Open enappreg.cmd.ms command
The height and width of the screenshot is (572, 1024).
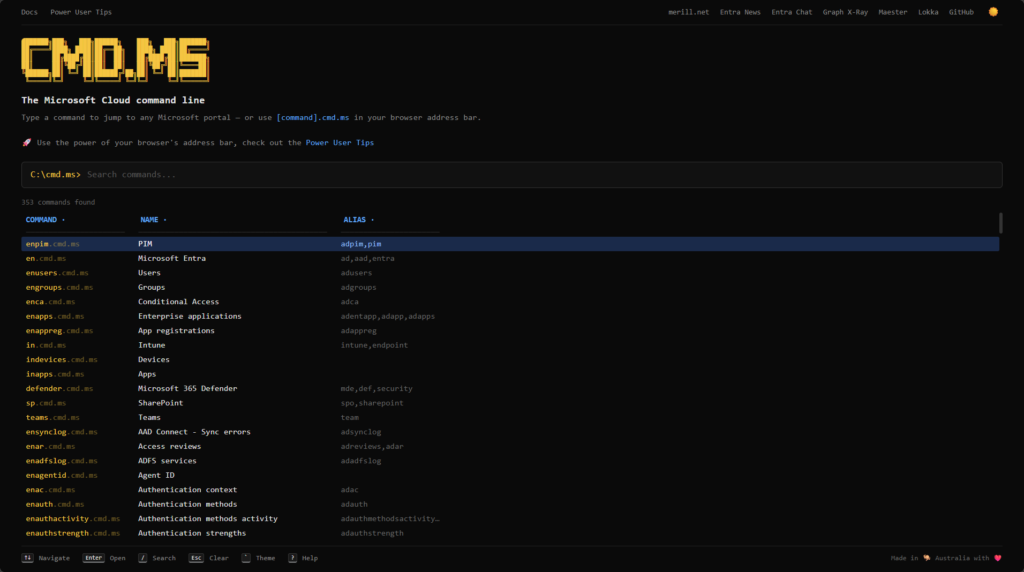[59, 330]
